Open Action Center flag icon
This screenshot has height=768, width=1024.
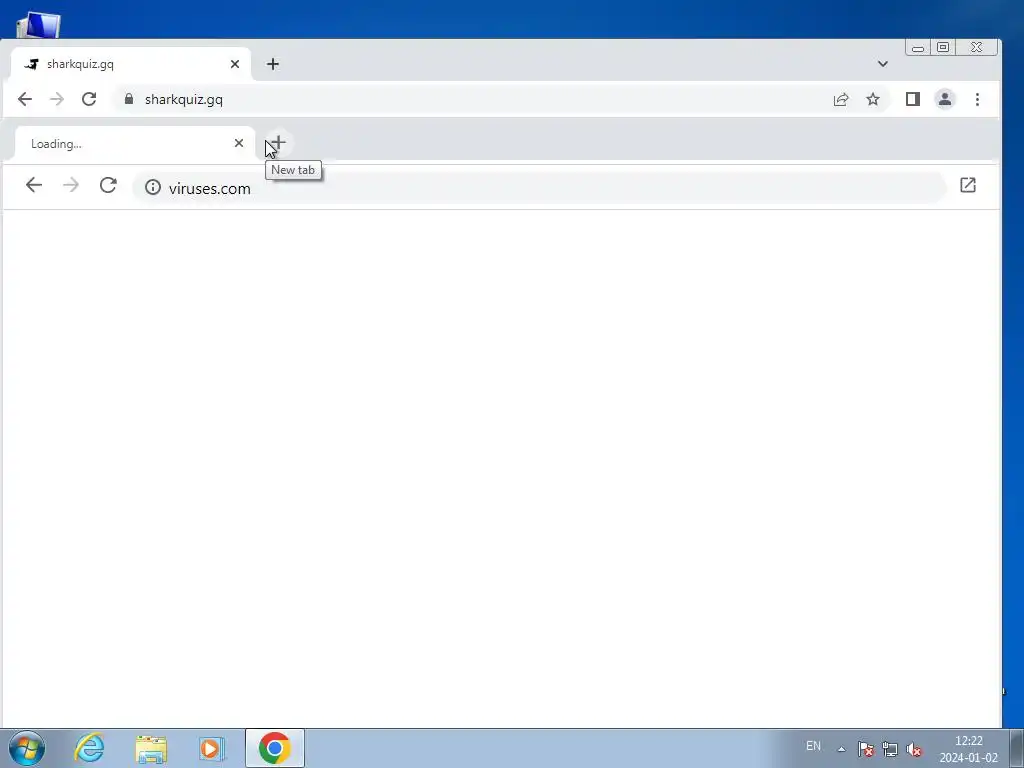(866, 749)
